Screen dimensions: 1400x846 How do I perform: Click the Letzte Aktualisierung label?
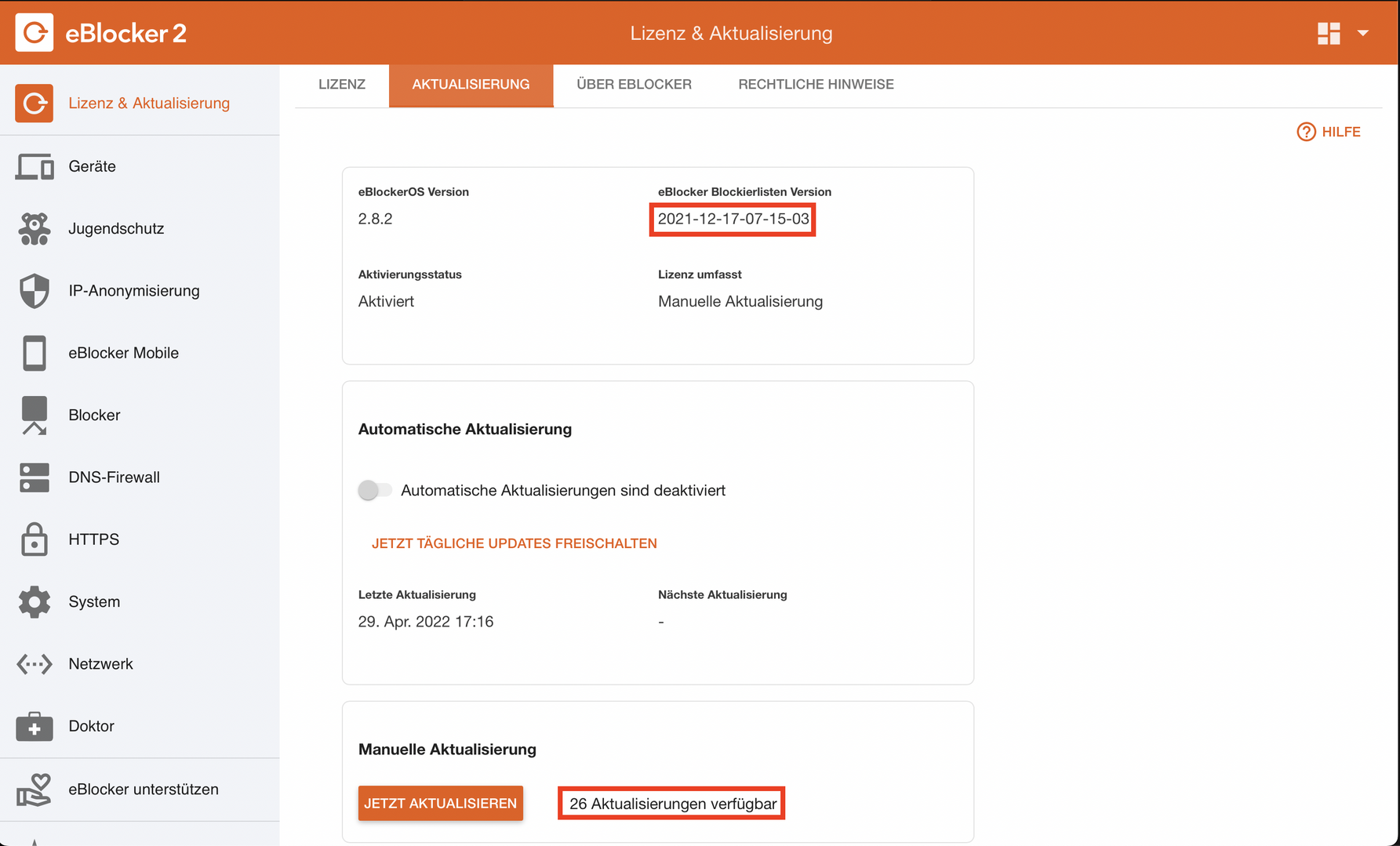pyautogui.click(x=417, y=595)
